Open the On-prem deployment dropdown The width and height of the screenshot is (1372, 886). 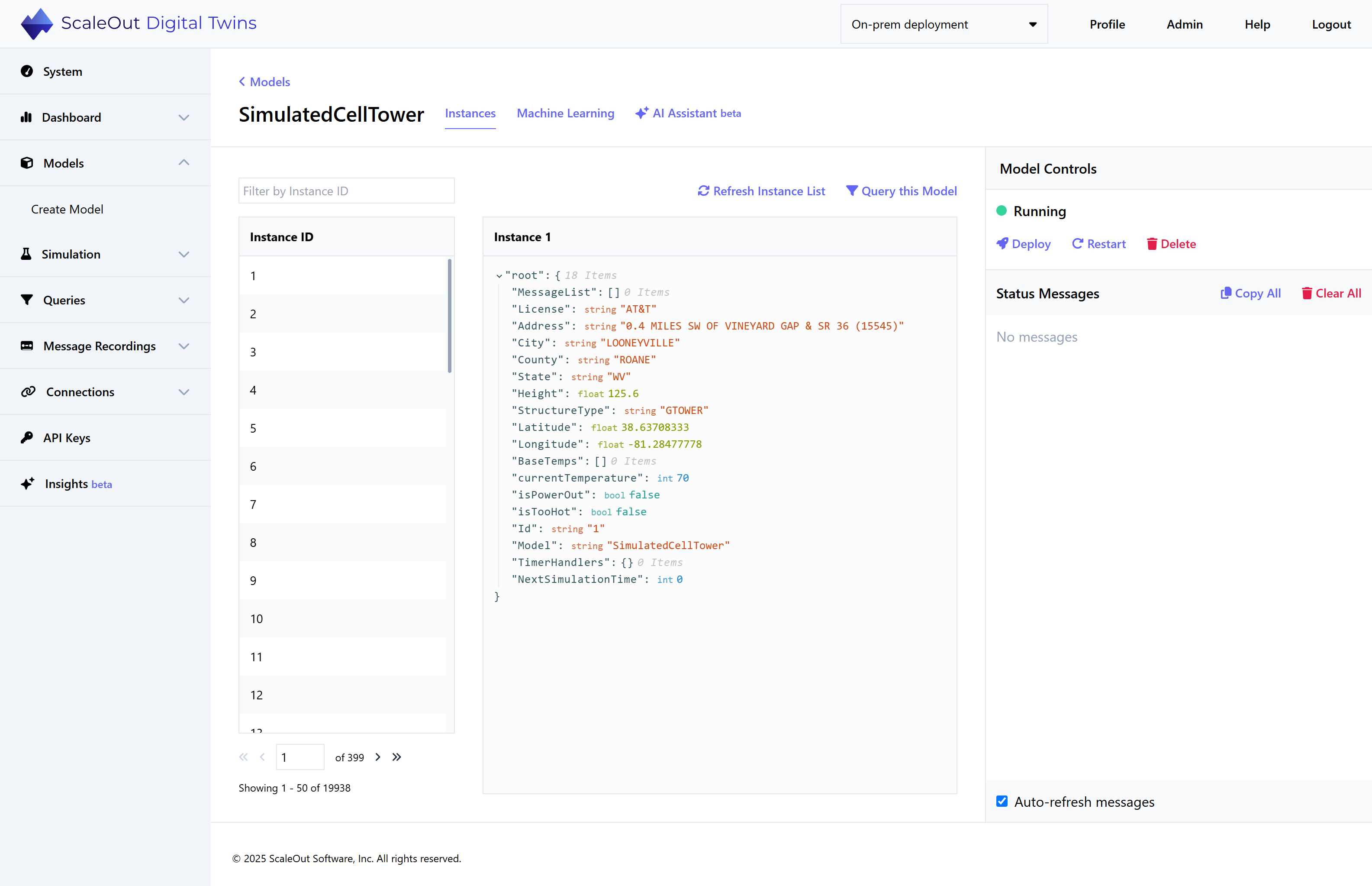pos(944,24)
